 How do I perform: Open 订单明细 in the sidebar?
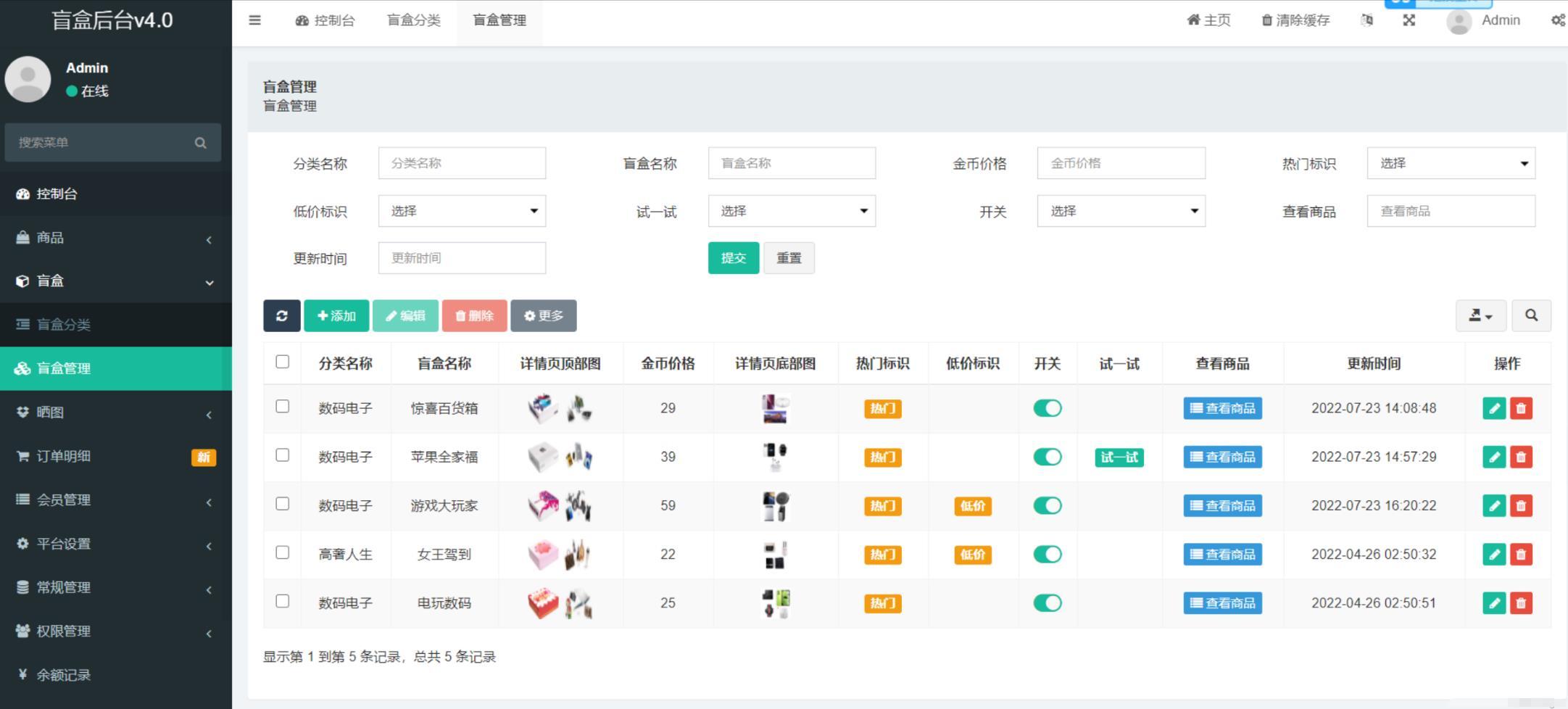[x=116, y=456]
